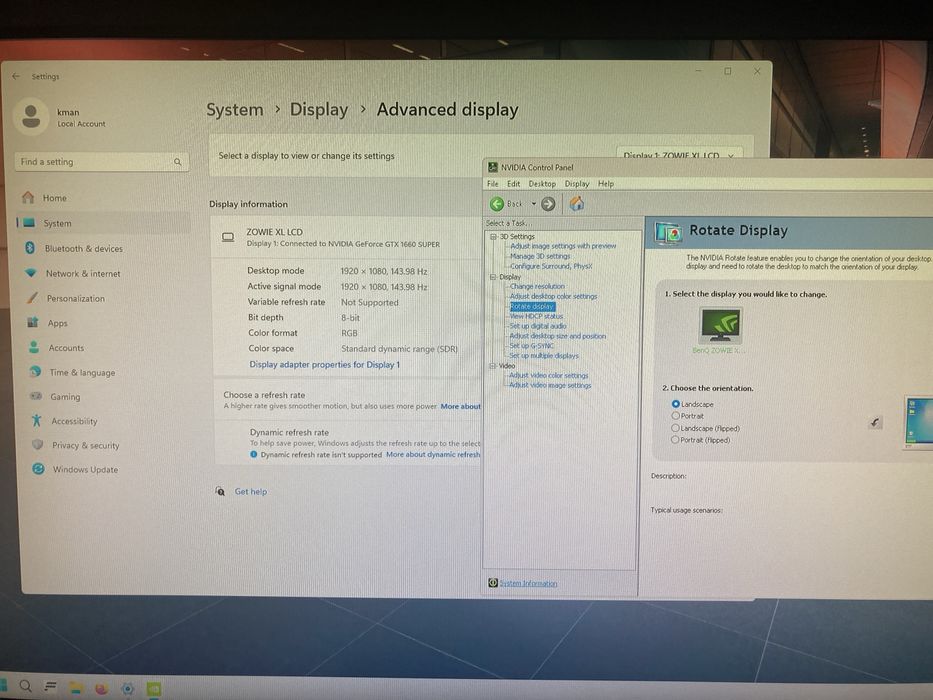Screen dimensions: 933x700
Task: Open the NVIDIA Help menu
Action: (x=606, y=184)
